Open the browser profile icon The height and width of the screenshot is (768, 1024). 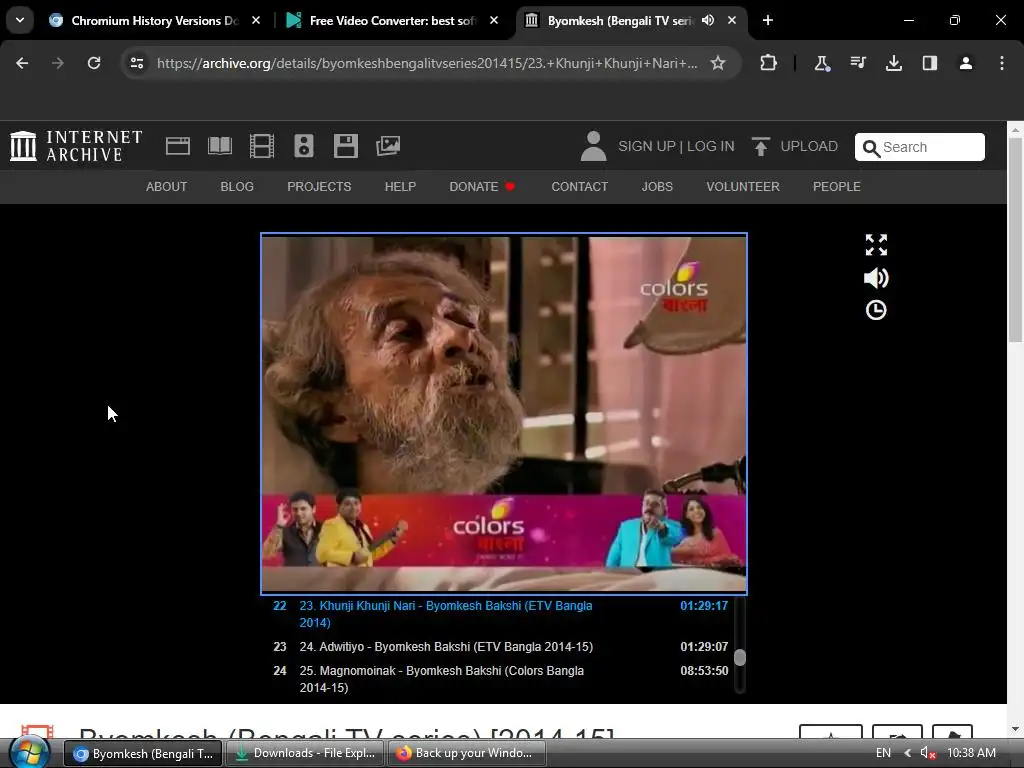(966, 63)
